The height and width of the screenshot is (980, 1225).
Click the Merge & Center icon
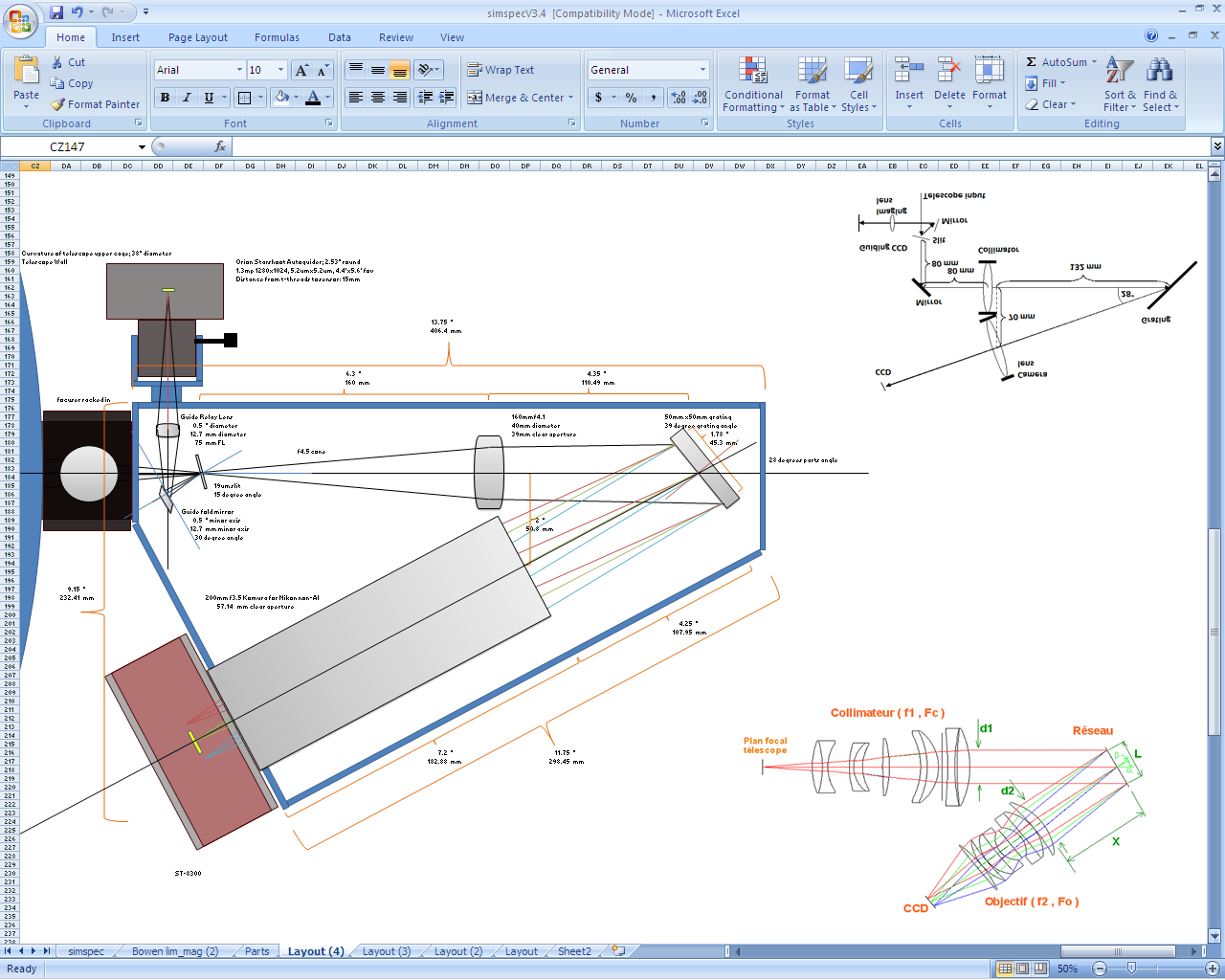click(475, 98)
